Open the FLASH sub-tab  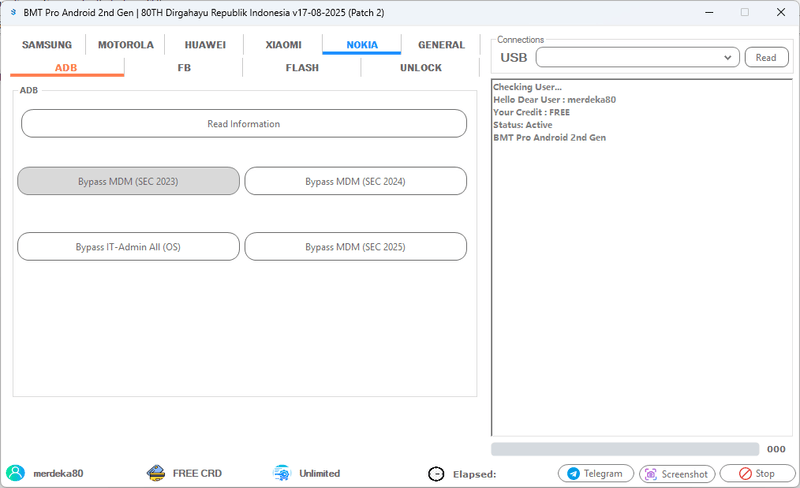click(302, 67)
